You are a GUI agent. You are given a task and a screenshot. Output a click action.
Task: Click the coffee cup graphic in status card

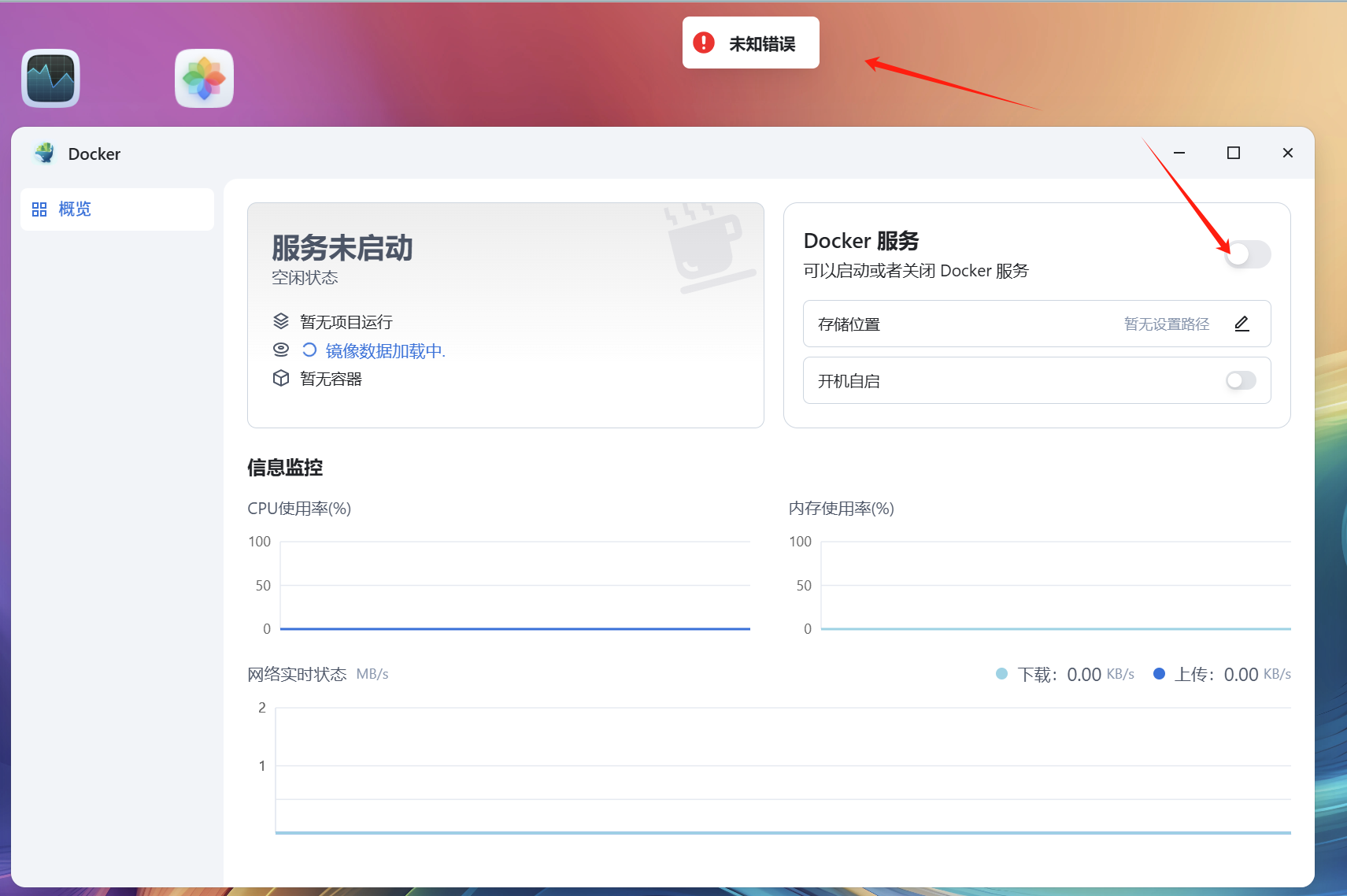point(710,248)
